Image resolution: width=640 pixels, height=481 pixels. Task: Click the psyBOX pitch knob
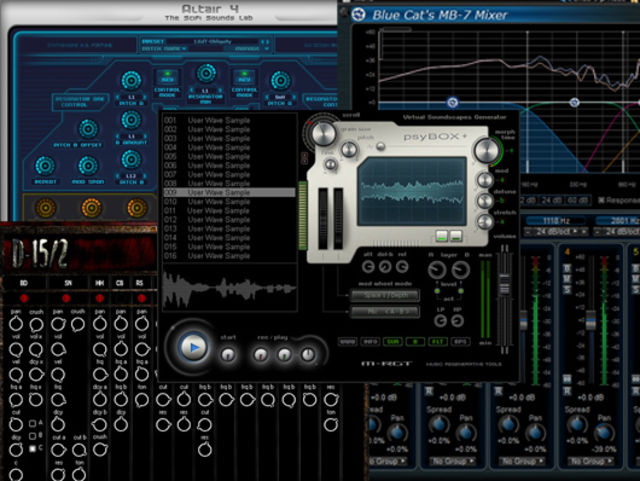point(349,150)
